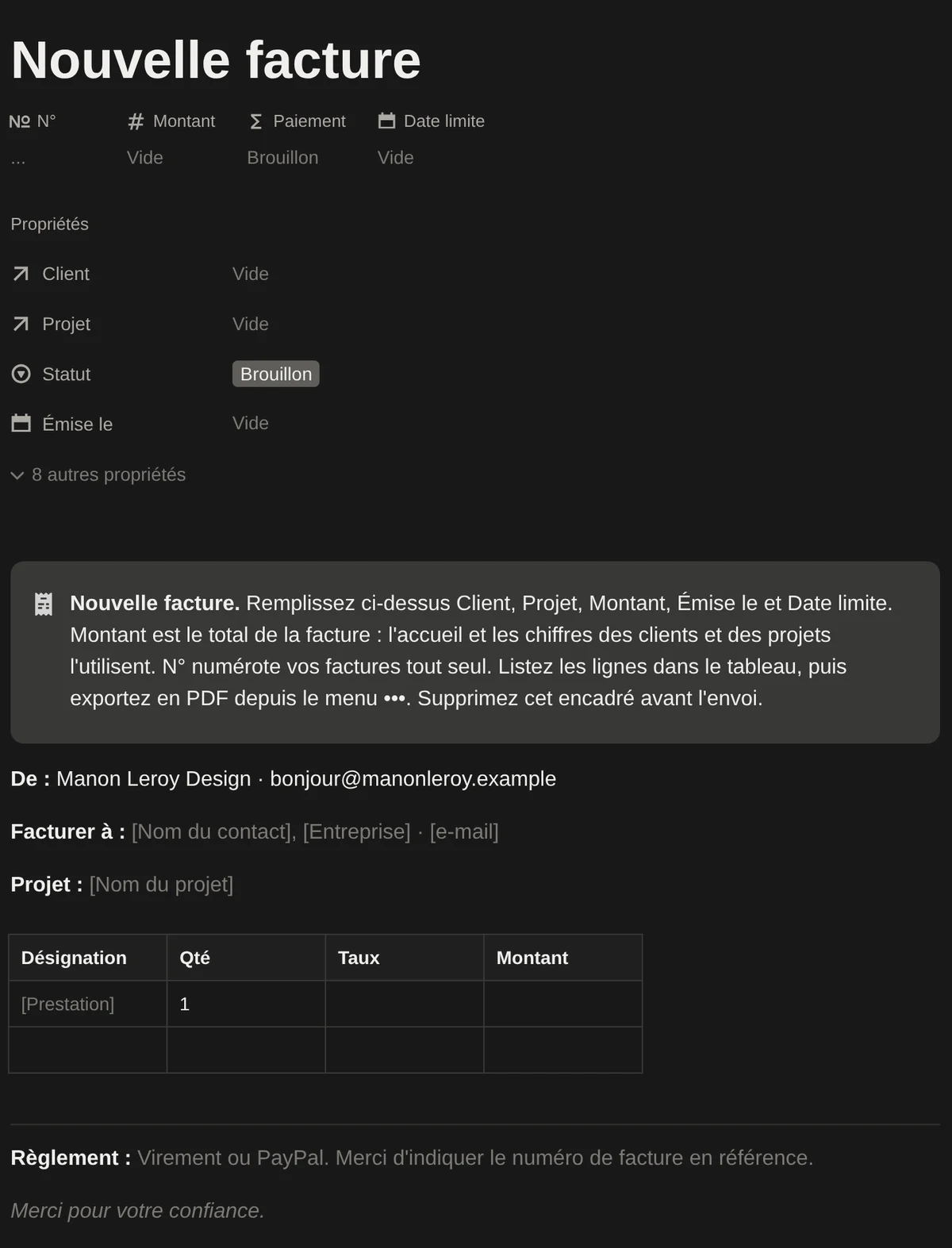
Task: Click the hash icon beside Montant
Action: (136, 121)
